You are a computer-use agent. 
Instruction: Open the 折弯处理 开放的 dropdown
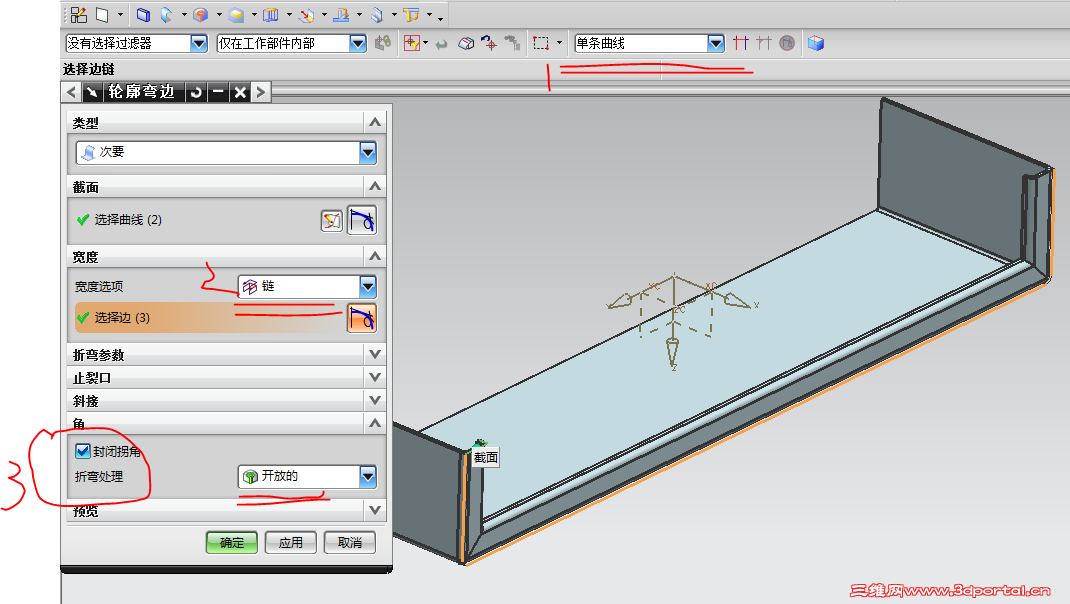coord(368,476)
